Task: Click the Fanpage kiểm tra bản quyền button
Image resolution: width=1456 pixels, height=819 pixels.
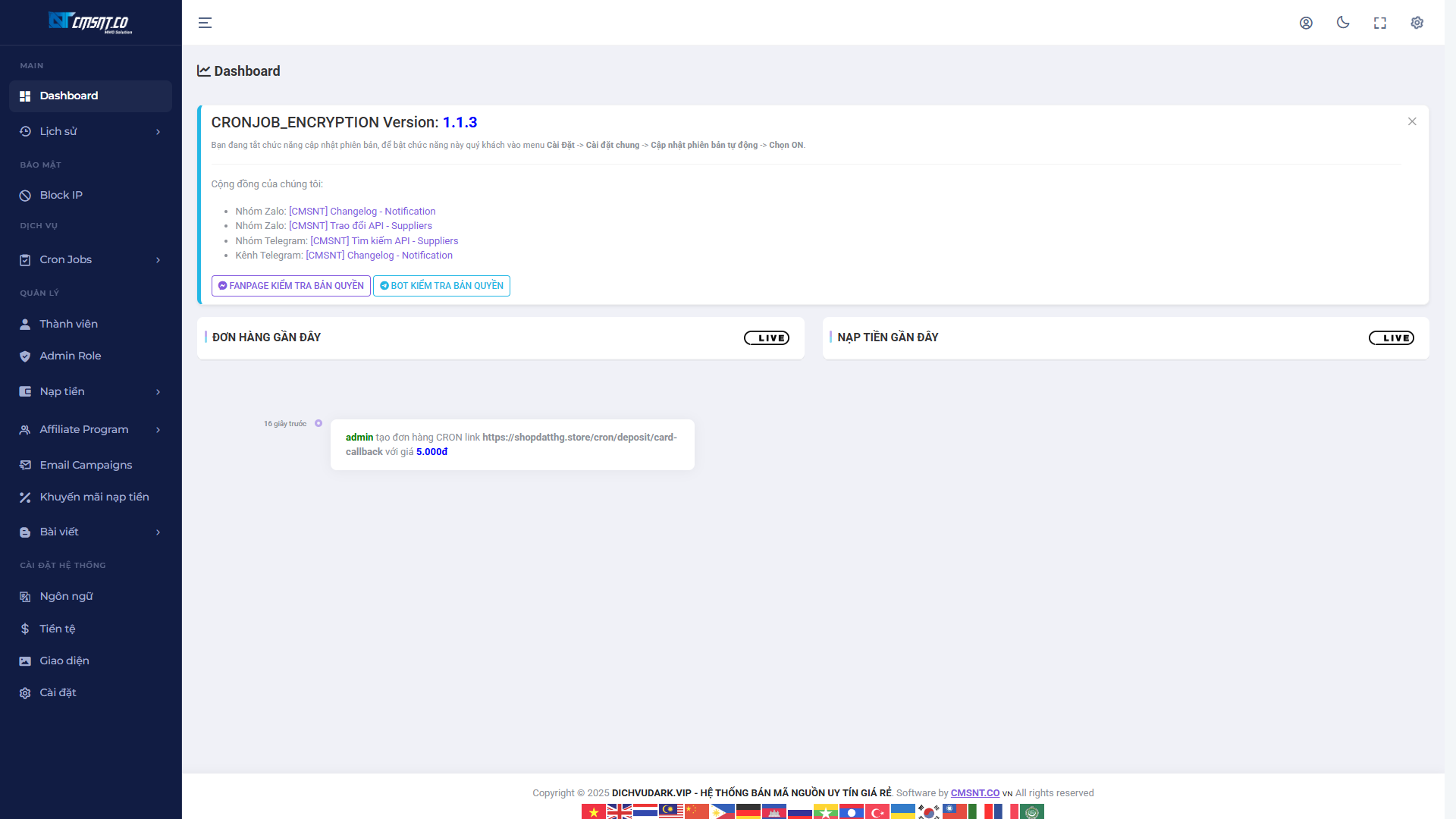Action: 290,286
